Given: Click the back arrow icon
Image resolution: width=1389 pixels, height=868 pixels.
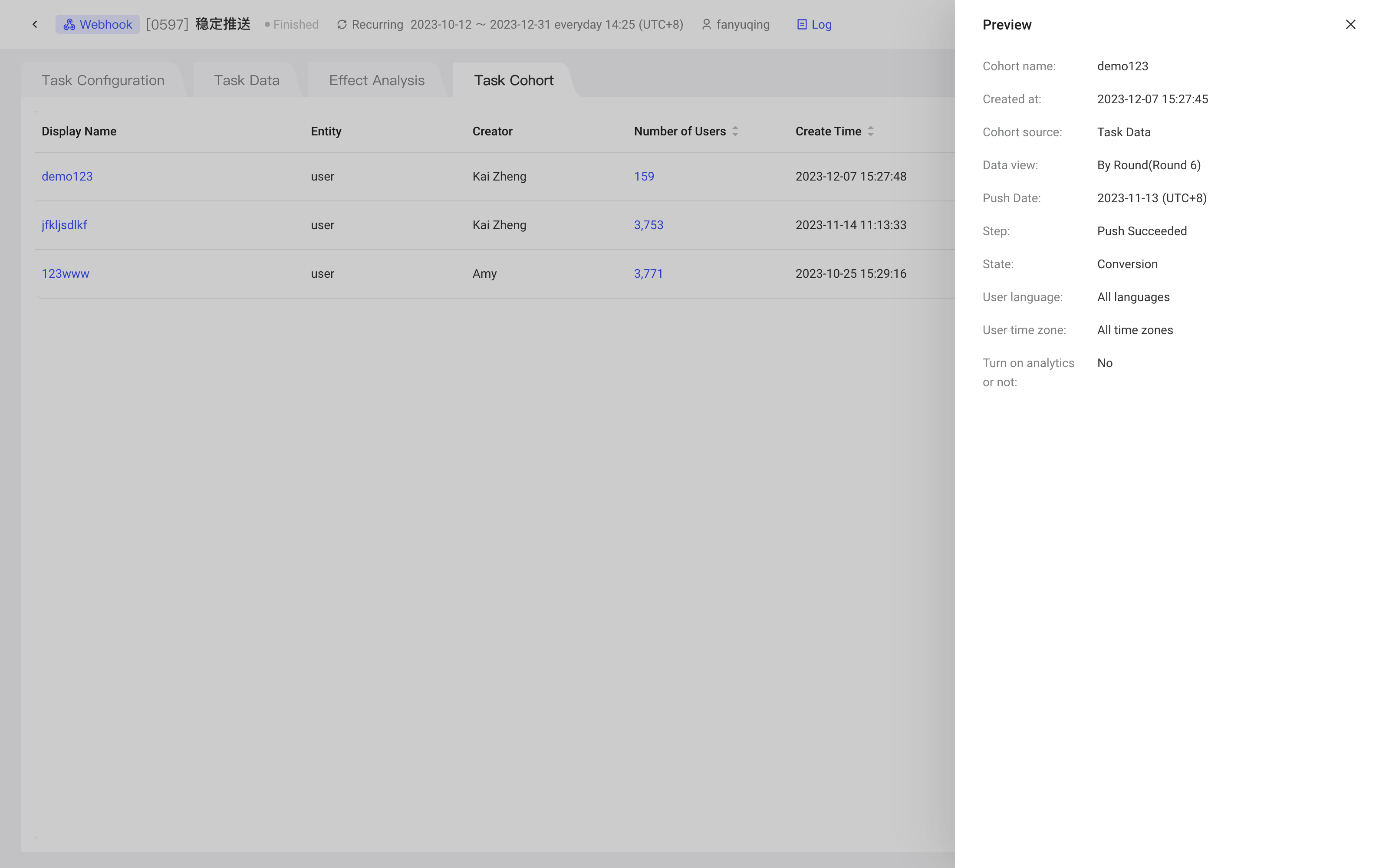Looking at the screenshot, I should point(35,24).
